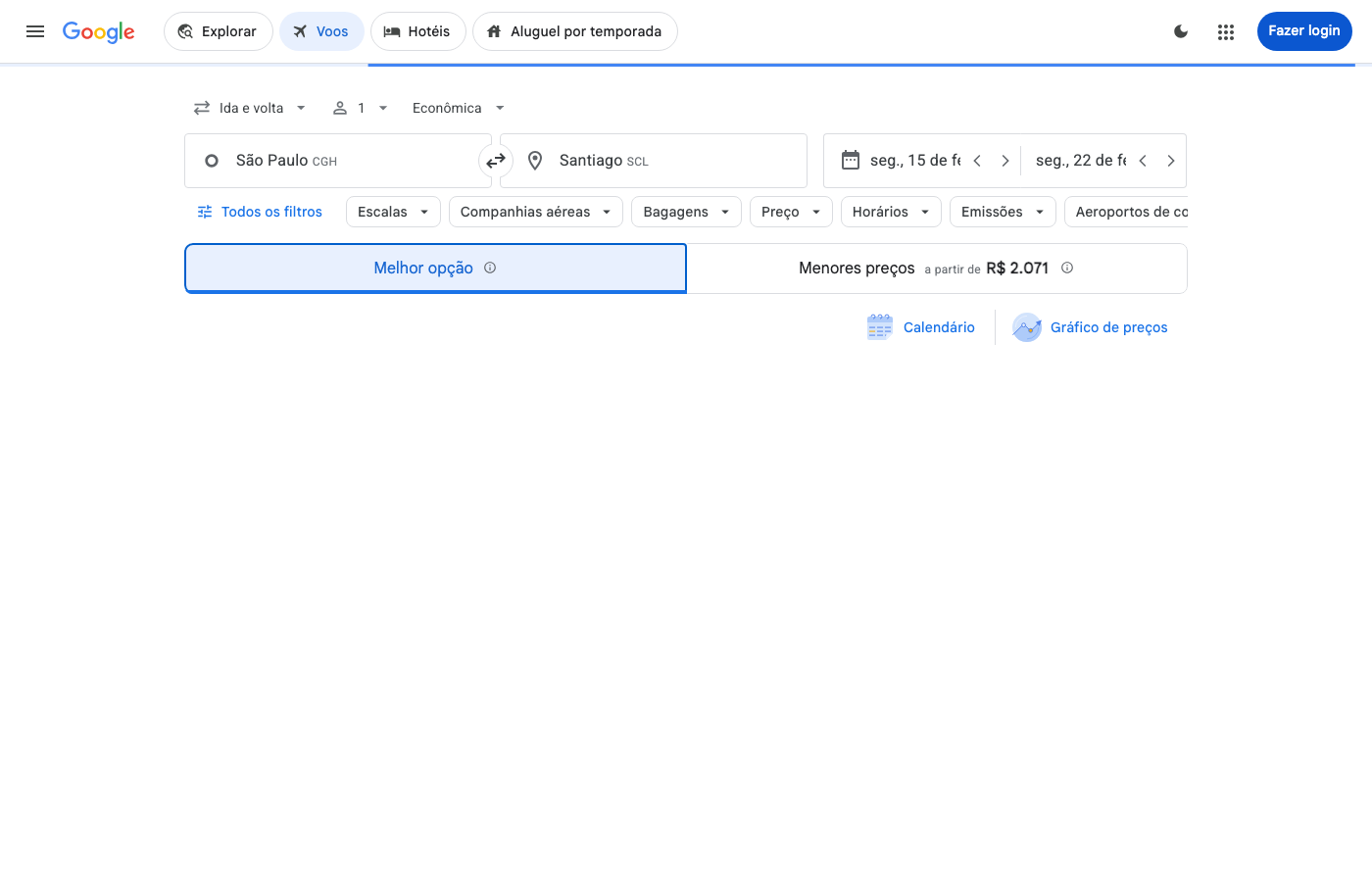Change the Econômica cabin class dropdown
This screenshot has height=882, width=1372.
coord(458,108)
